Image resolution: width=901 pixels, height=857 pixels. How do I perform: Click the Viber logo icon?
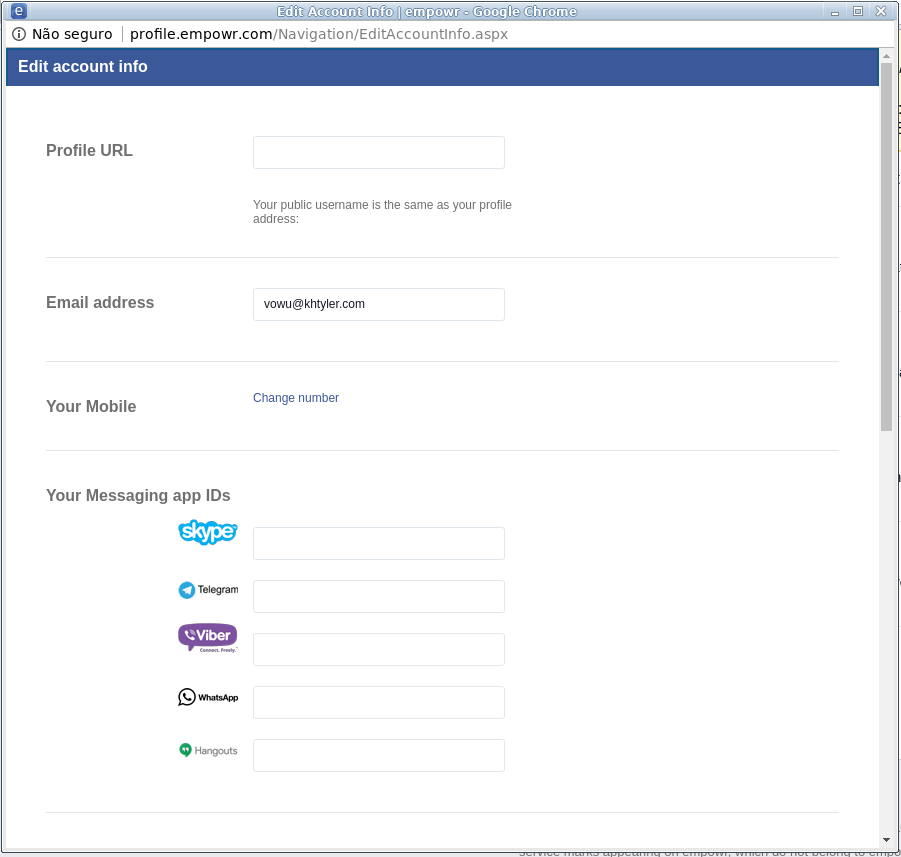(x=207, y=637)
